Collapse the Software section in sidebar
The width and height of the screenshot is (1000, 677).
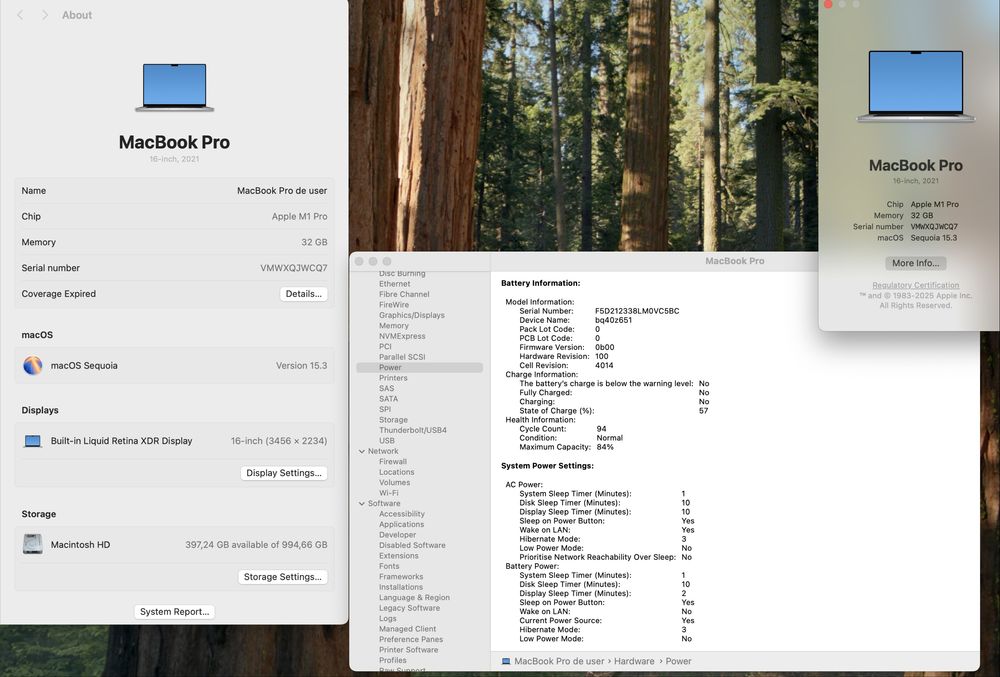362,503
